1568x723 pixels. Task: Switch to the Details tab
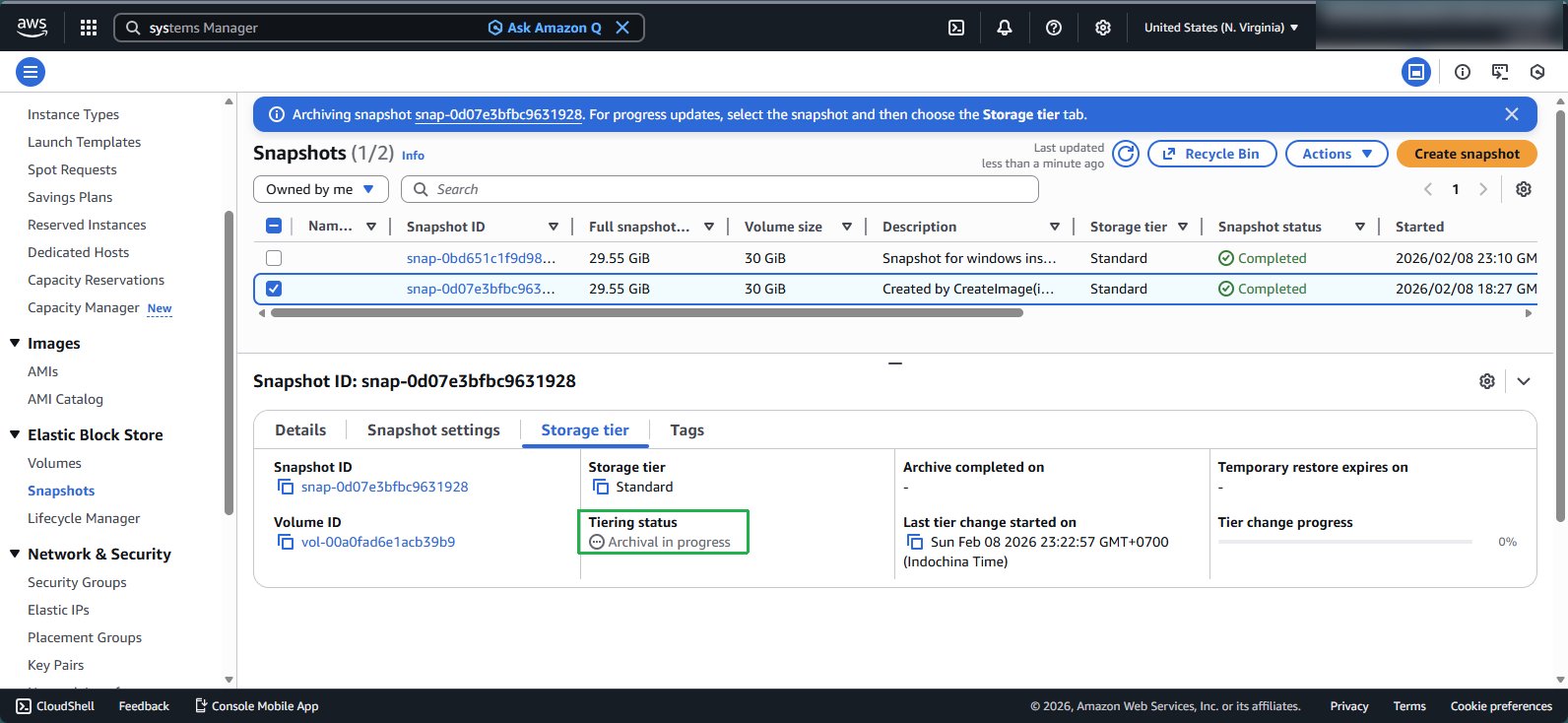coord(300,430)
